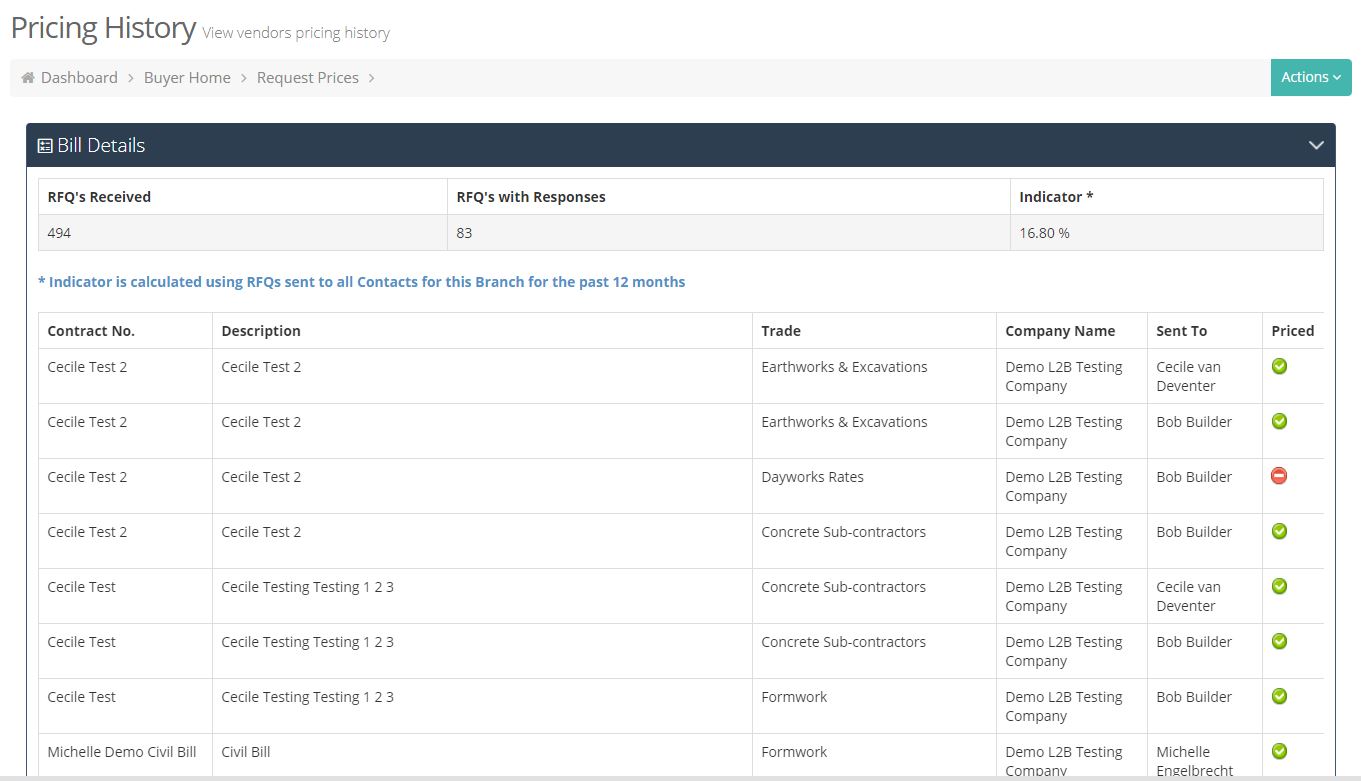The image size is (1361, 781).
Task: Click the Bill Details list icon
Action: pos(45,146)
